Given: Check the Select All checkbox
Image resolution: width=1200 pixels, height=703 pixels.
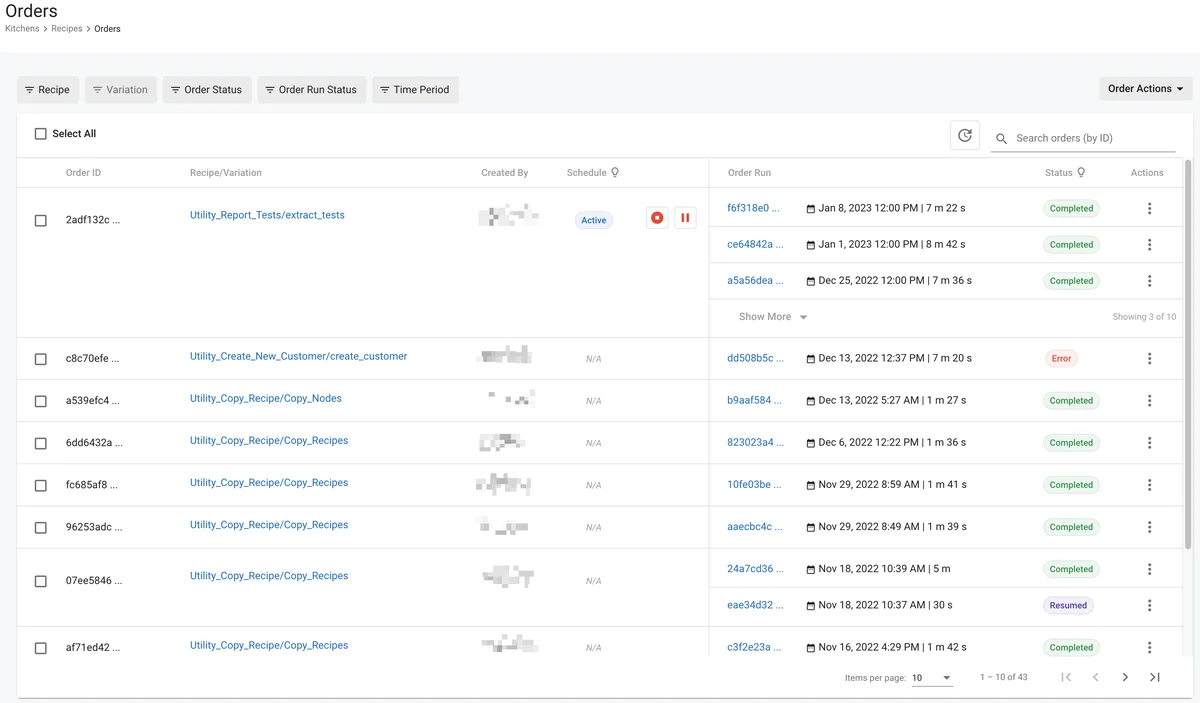Looking at the screenshot, I should click(40, 133).
